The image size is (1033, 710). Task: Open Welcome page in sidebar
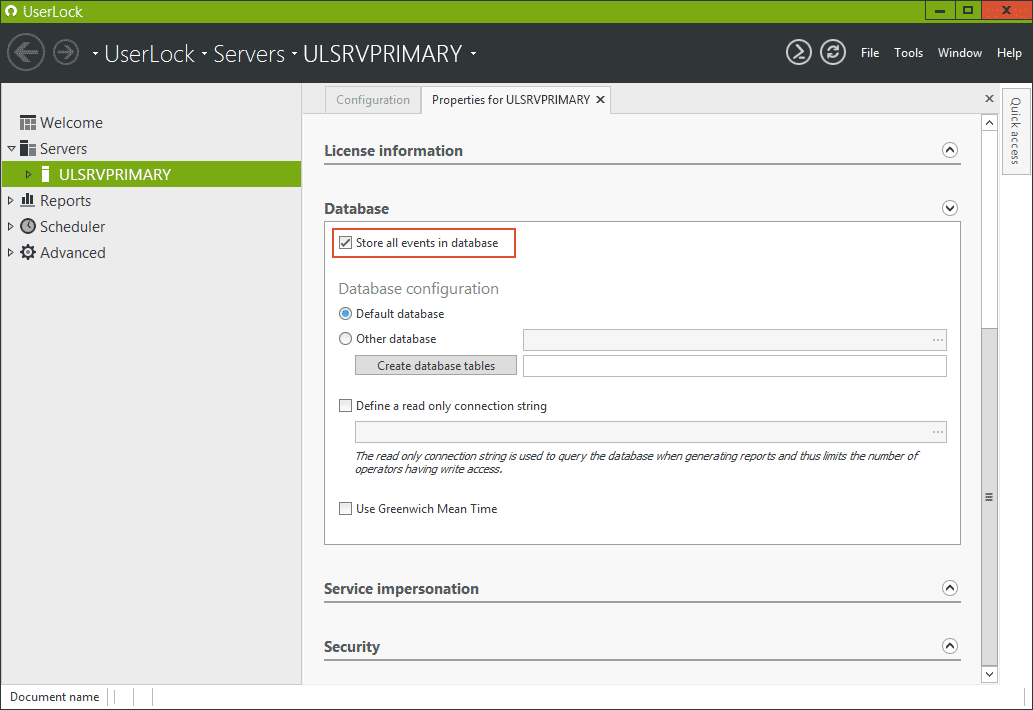71,123
